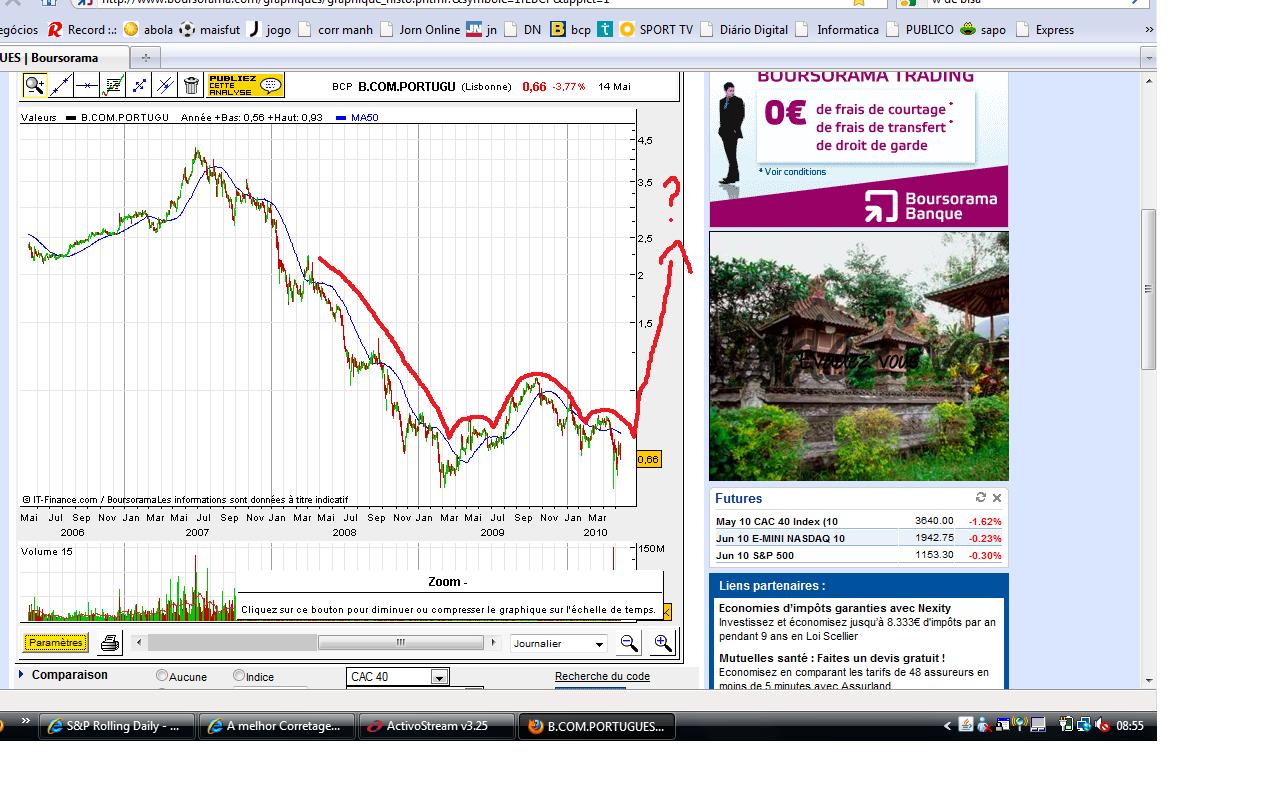Click chart scrollbar left arrow
Image resolution: width=1280 pixels, height=800 pixels.
coord(139,643)
